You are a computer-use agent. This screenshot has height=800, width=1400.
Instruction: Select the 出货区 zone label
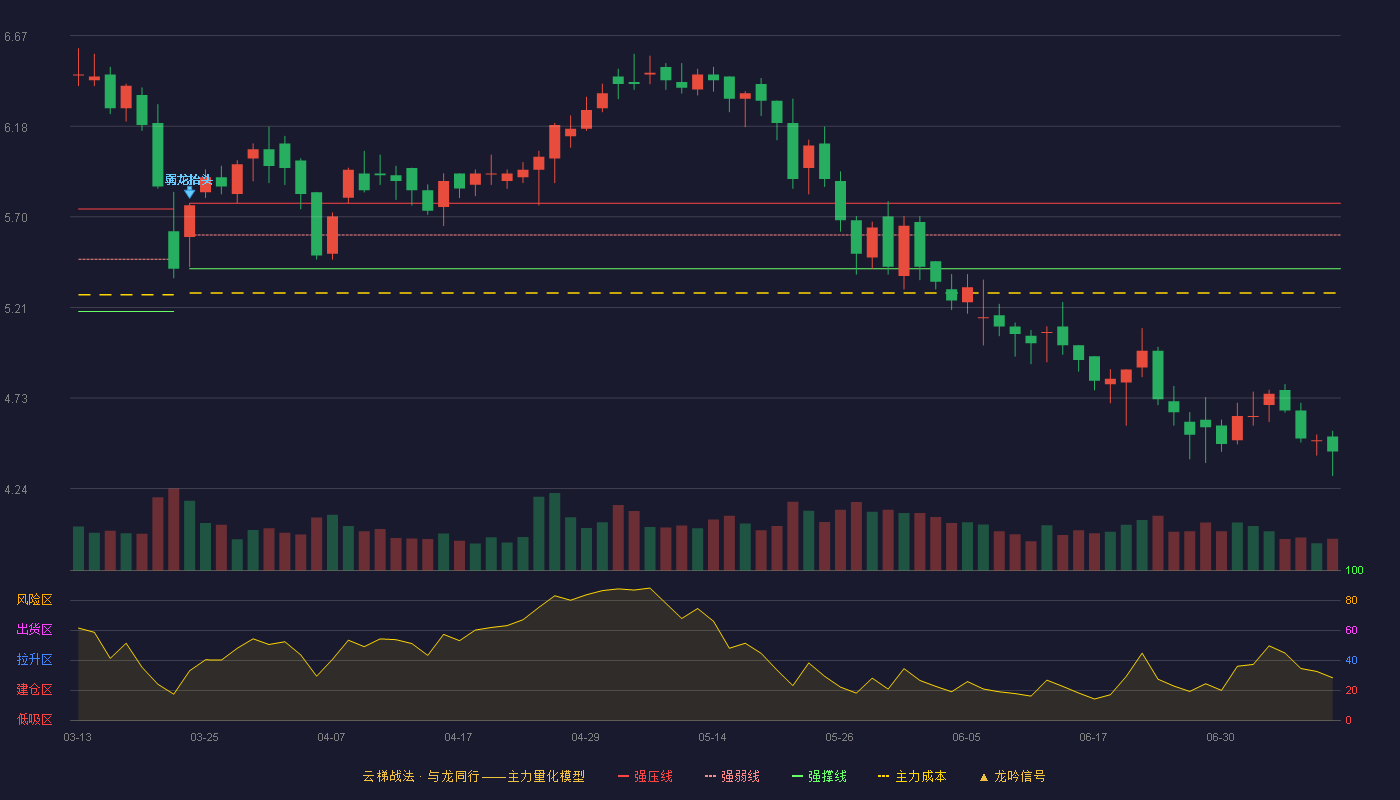click(34, 630)
